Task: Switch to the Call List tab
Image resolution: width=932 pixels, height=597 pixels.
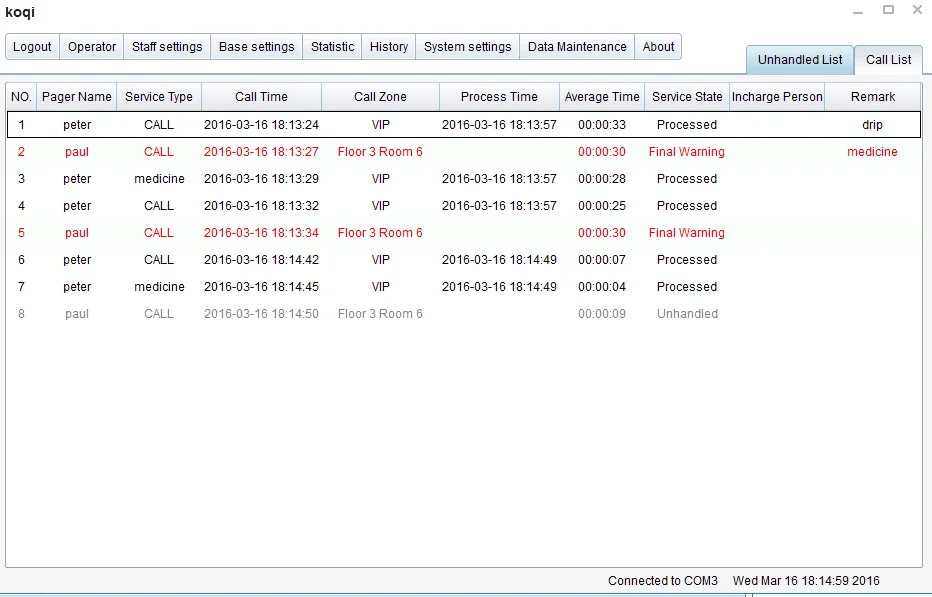Action: pos(889,60)
